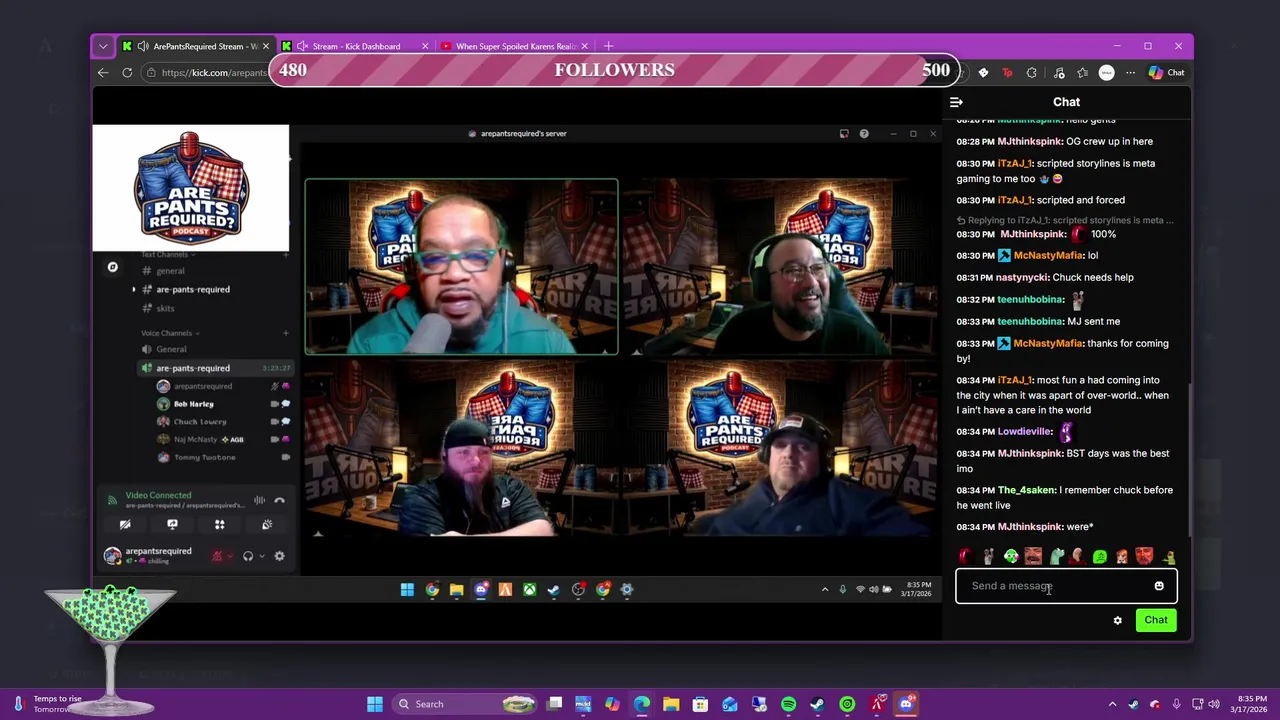Screen dimensions: 1280x720
Task: Select General voice channel
Action: pos(171,349)
